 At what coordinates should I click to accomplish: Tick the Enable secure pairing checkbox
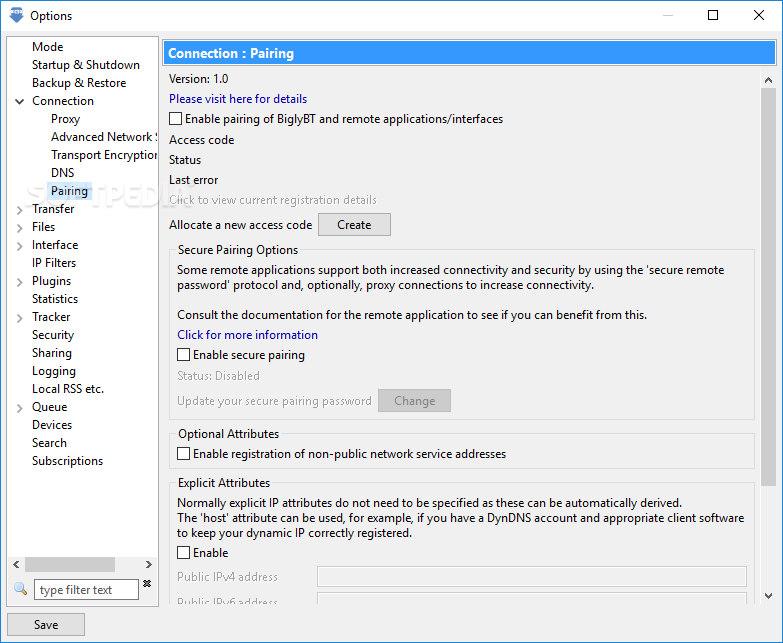tap(183, 354)
